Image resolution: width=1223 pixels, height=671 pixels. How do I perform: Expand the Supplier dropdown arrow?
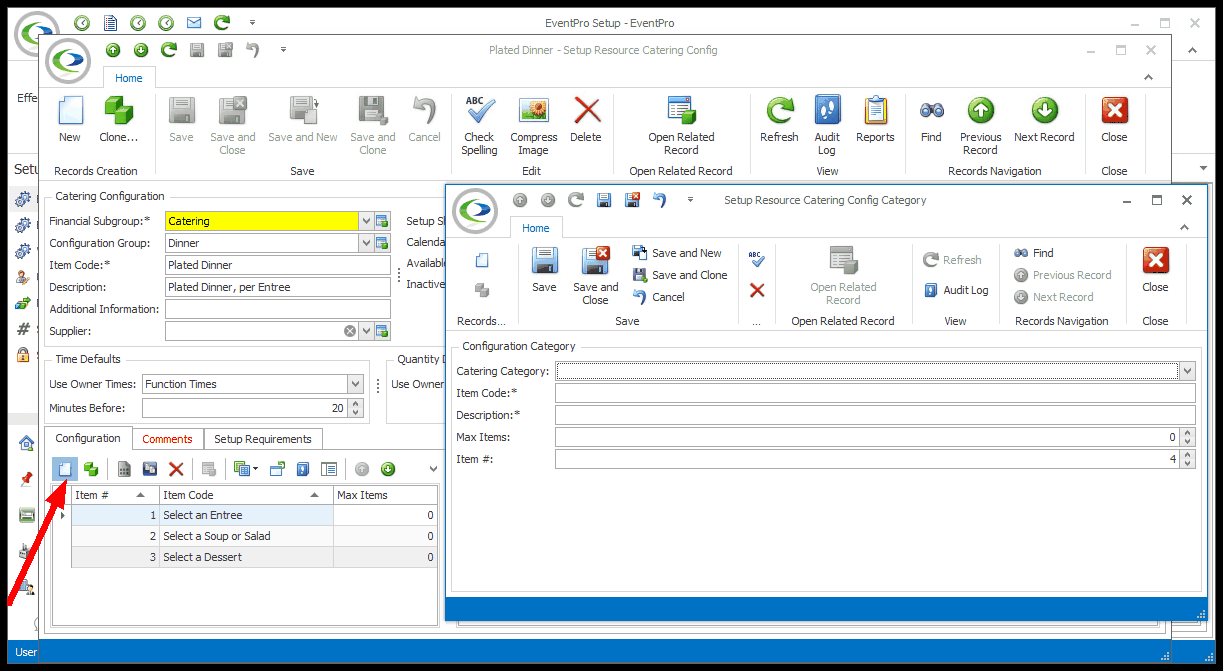click(x=366, y=331)
